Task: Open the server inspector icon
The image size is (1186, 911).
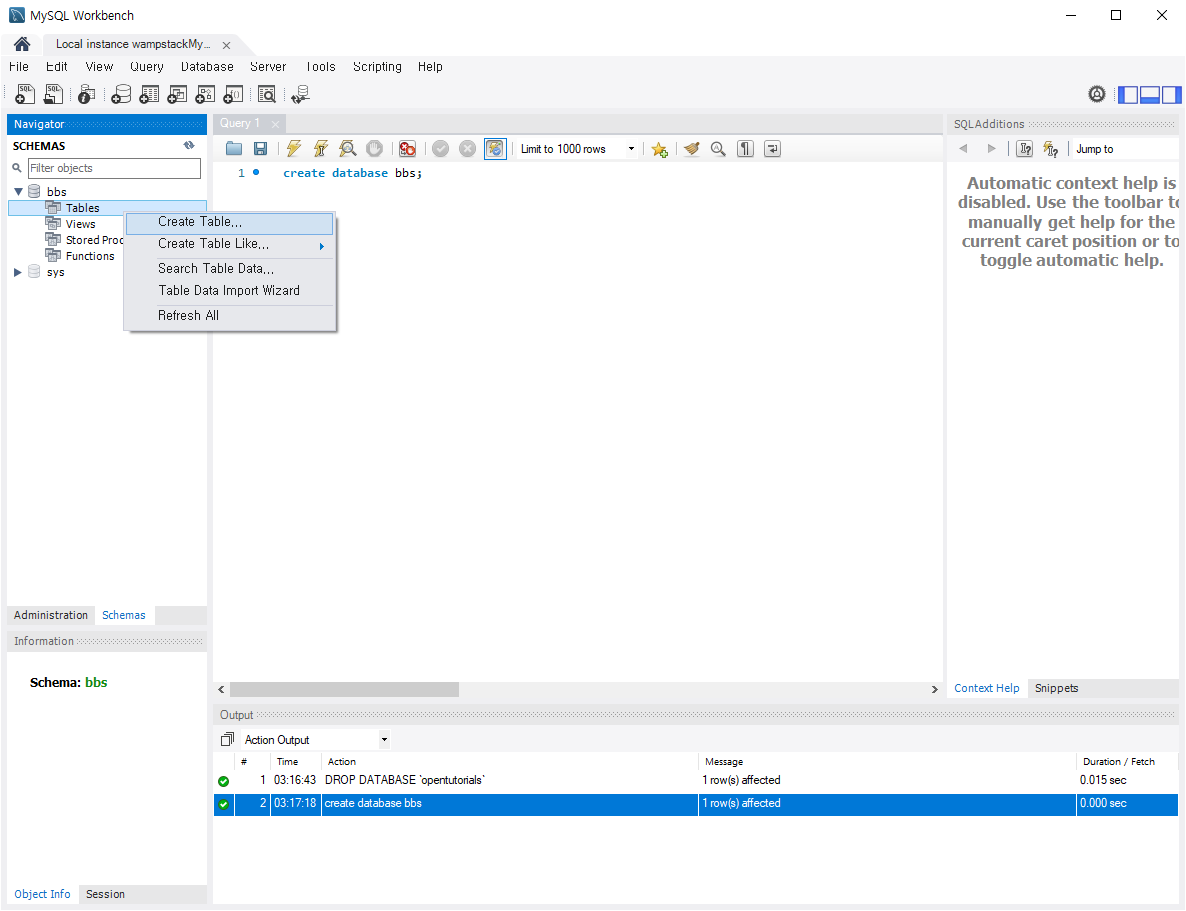Action: point(87,94)
